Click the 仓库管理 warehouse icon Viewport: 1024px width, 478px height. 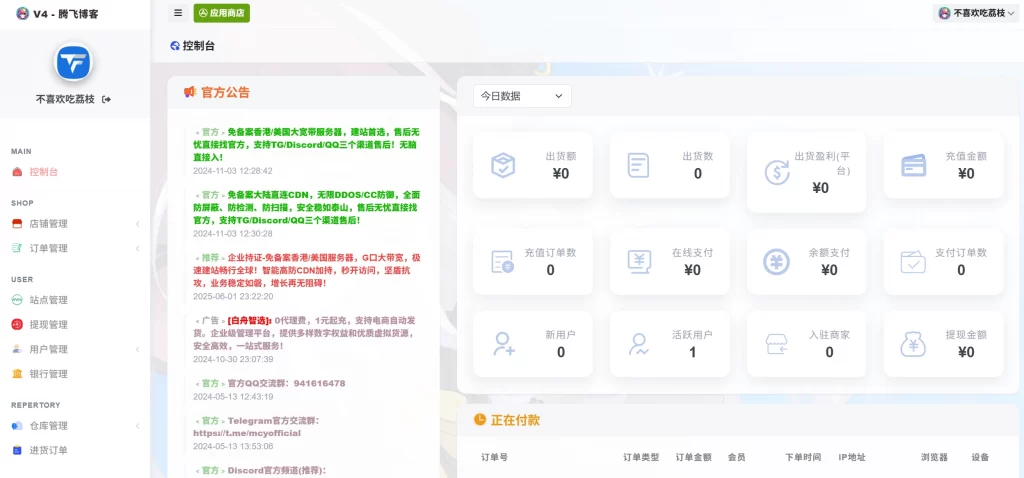click(x=17, y=426)
